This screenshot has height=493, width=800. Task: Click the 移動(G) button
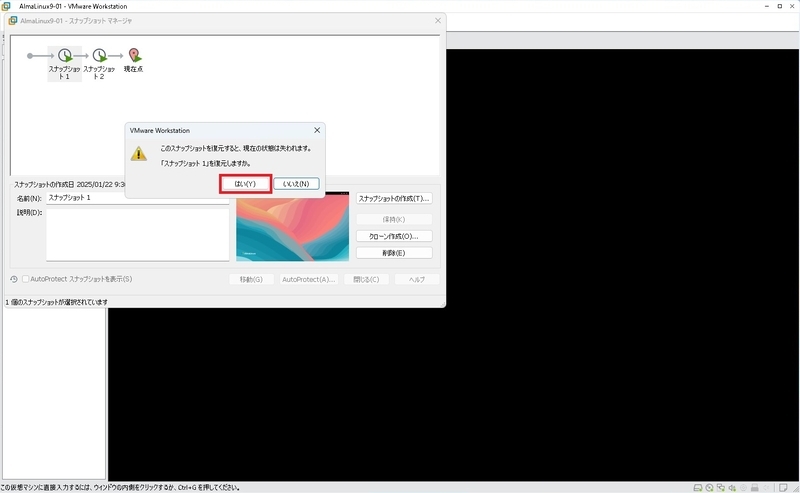[x=251, y=280]
